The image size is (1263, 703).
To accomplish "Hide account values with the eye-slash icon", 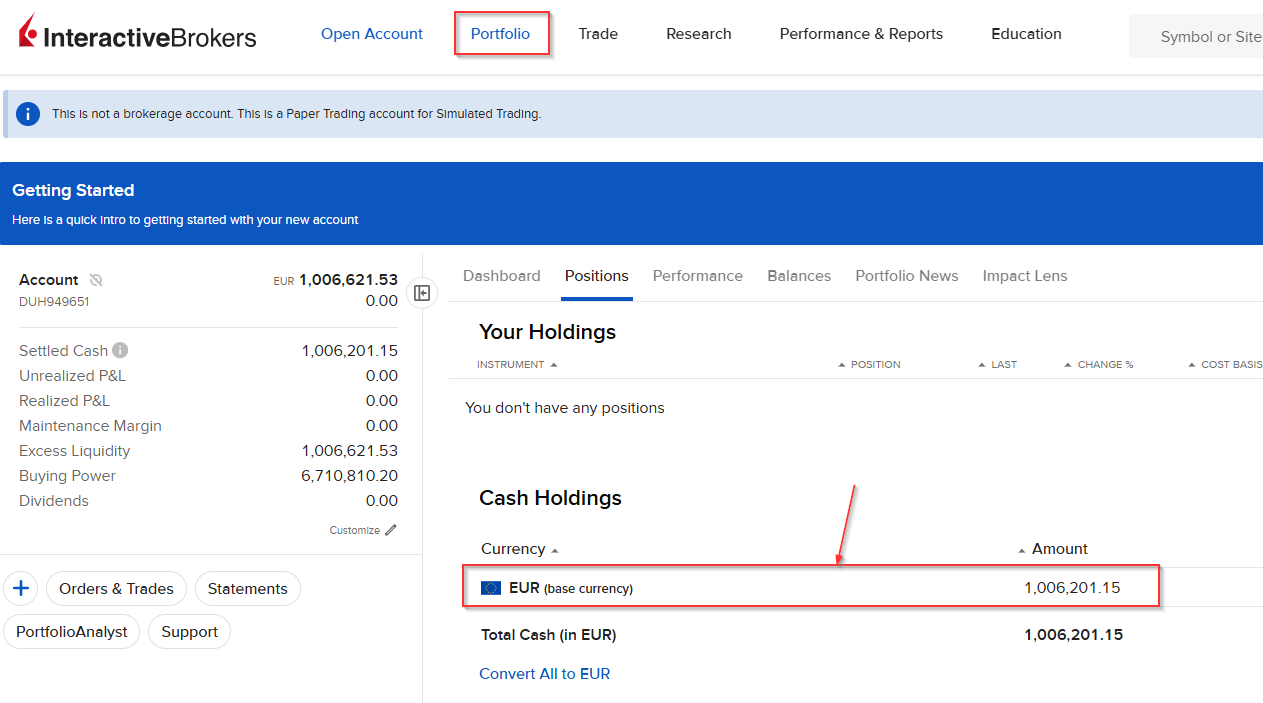I will (x=96, y=279).
